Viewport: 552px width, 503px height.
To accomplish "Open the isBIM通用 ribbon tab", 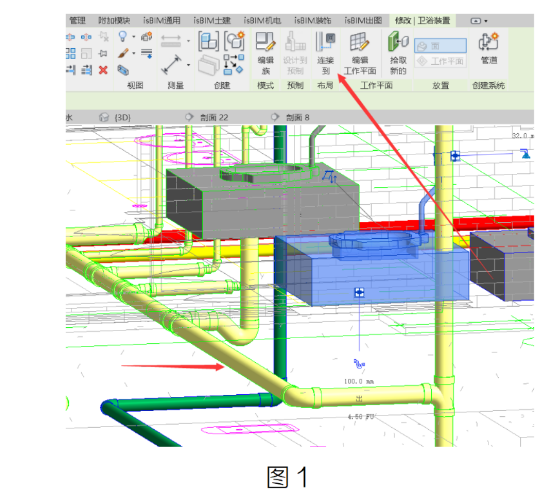I will 162,21.
